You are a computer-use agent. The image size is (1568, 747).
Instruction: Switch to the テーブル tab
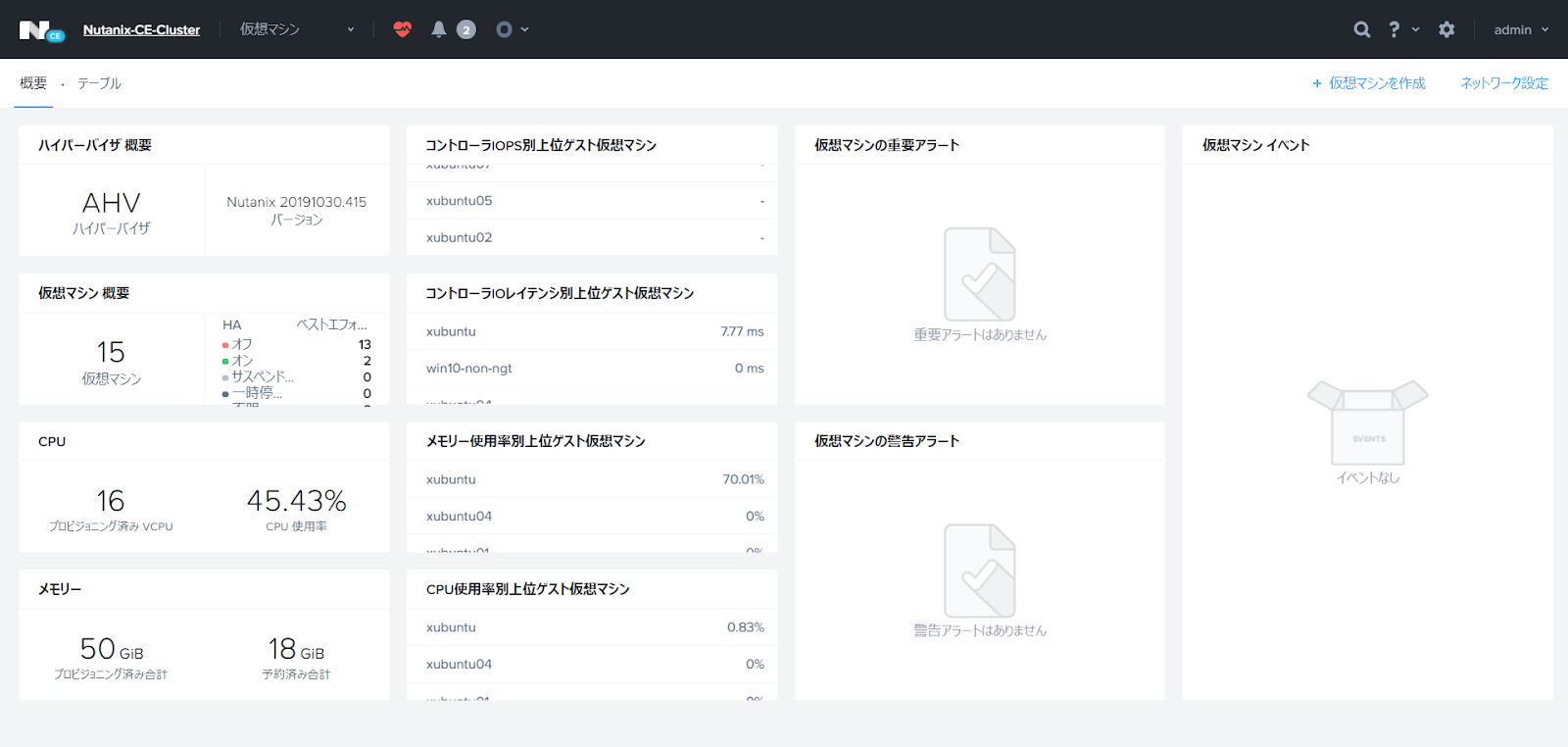99,83
